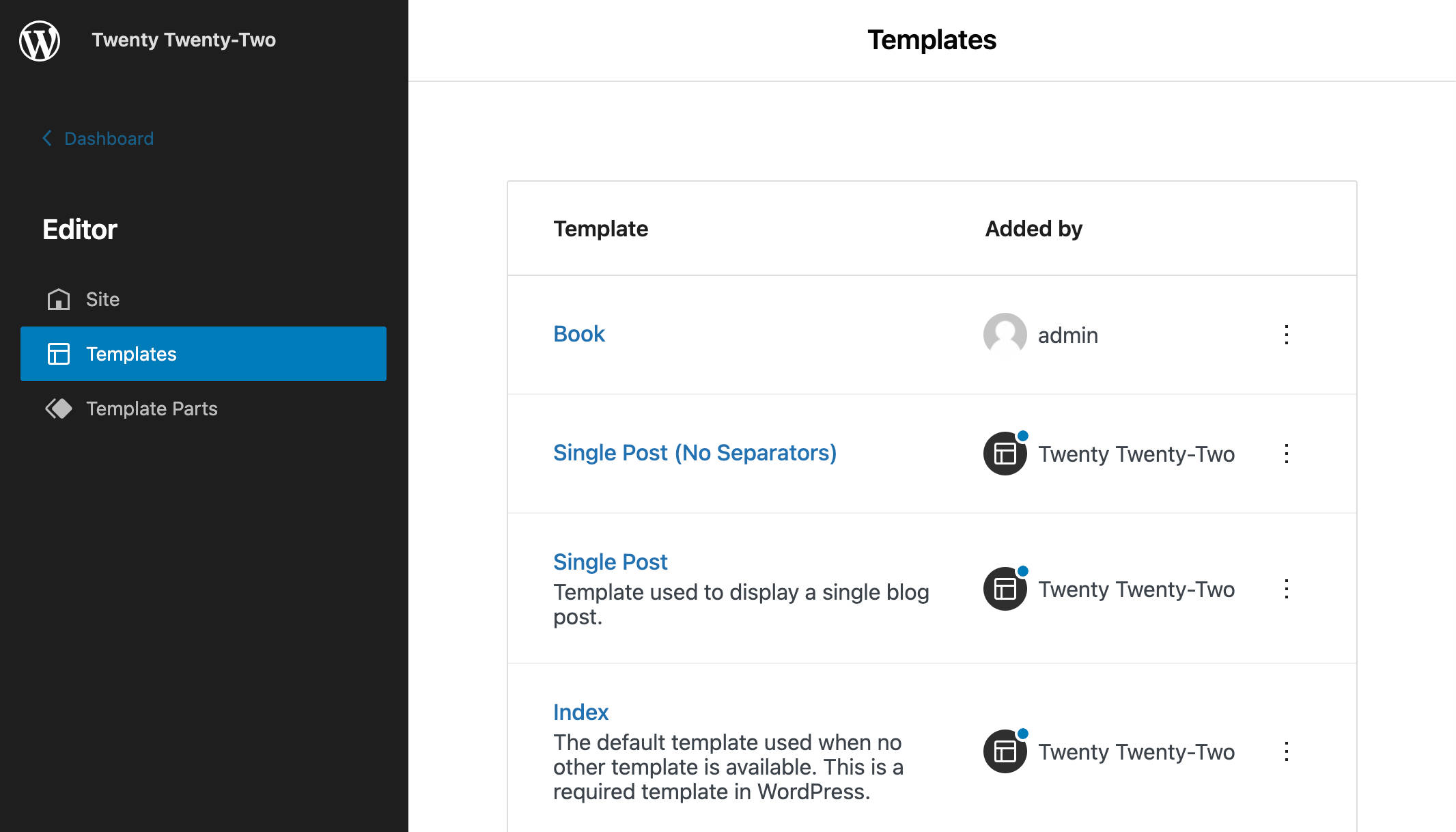Image resolution: width=1456 pixels, height=832 pixels.
Task: Click the Twenty Twenty-Two theme icon next to Index
Action: 1005,752
